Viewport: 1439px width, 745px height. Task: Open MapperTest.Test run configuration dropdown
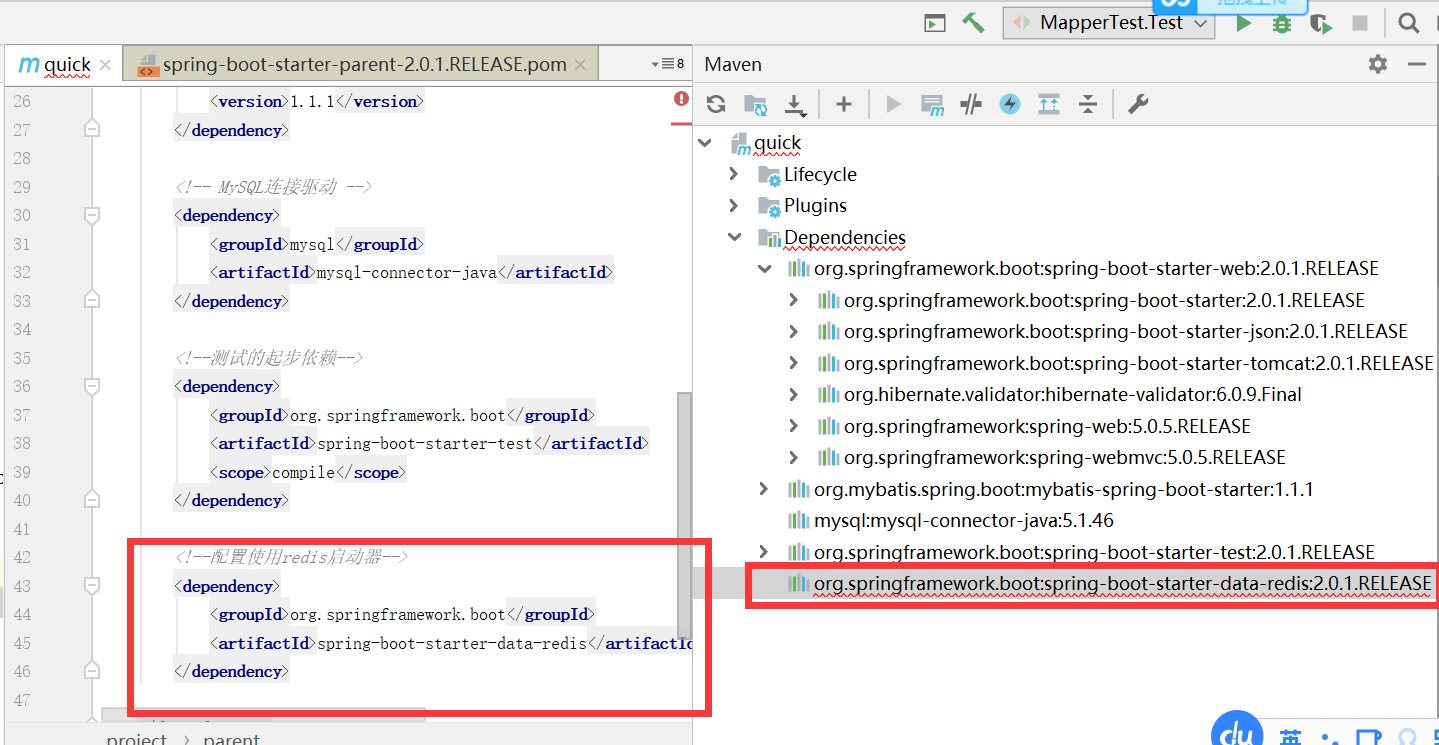coord(1109,23)
